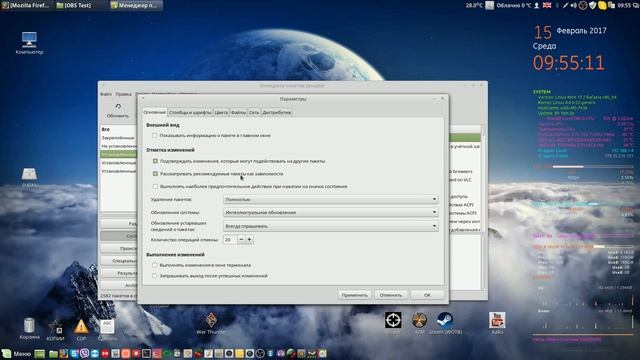Click the clock showing 09:55 in the top panel
Viewport: 640px width, 360px height.
pos(624,5)
